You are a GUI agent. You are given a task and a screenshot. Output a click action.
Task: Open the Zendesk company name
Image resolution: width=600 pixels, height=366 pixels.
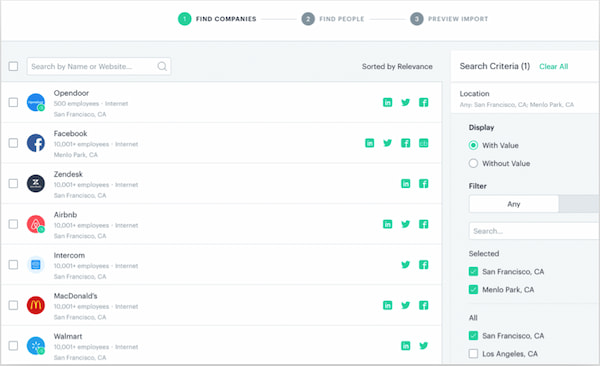tap(68, 174)
